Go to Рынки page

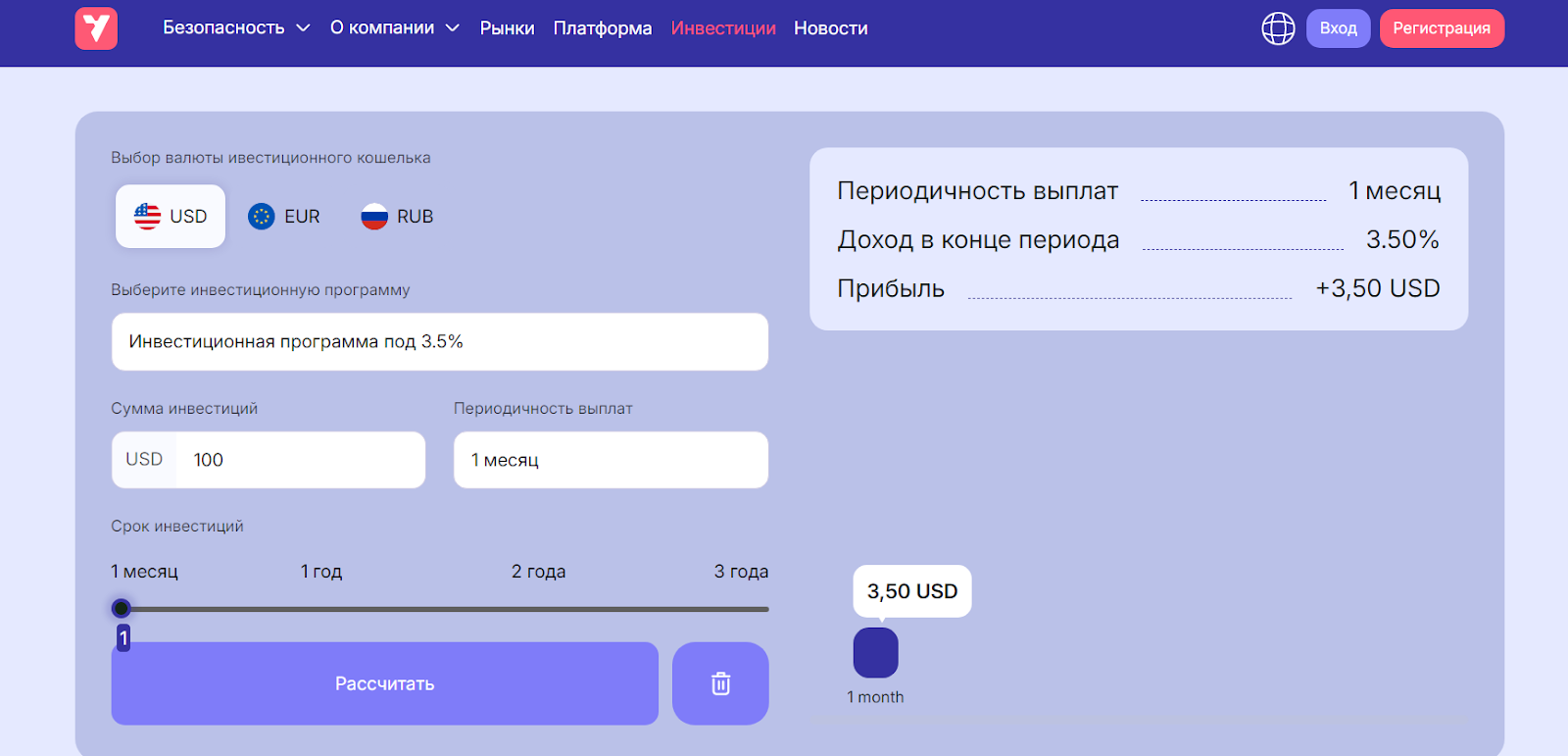click(508, 28)
